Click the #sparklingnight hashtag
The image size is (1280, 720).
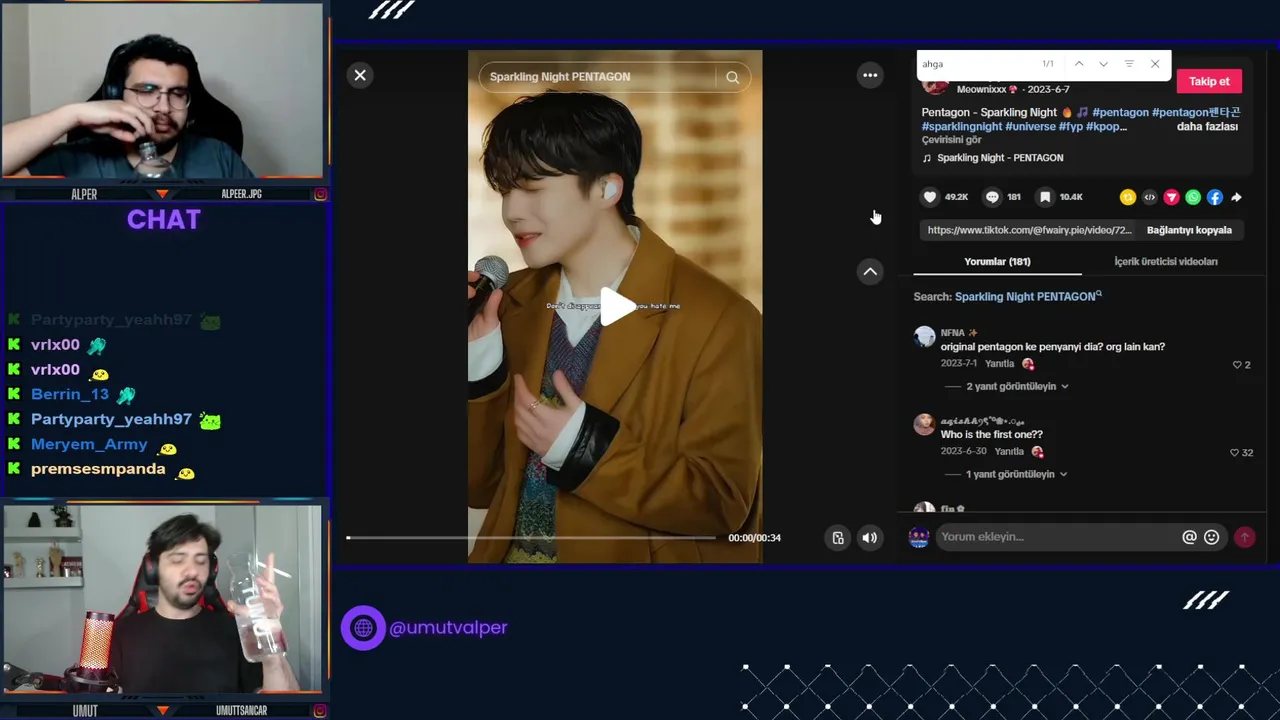tap(961, 127)
